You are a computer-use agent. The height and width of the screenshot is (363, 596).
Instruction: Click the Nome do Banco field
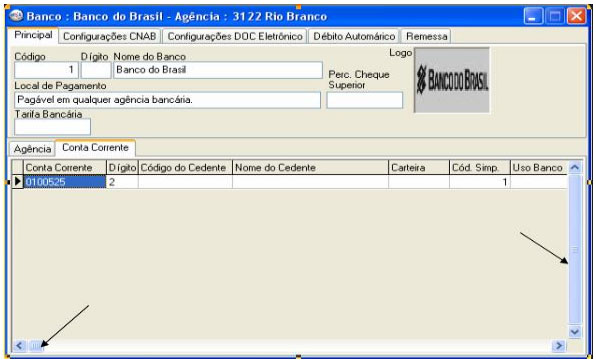(x=218, y=70)
